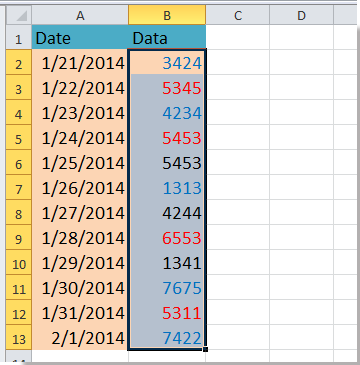This screenshot has width=360, height=365.
Task: Select row 10 header
Action: point(19,262)
